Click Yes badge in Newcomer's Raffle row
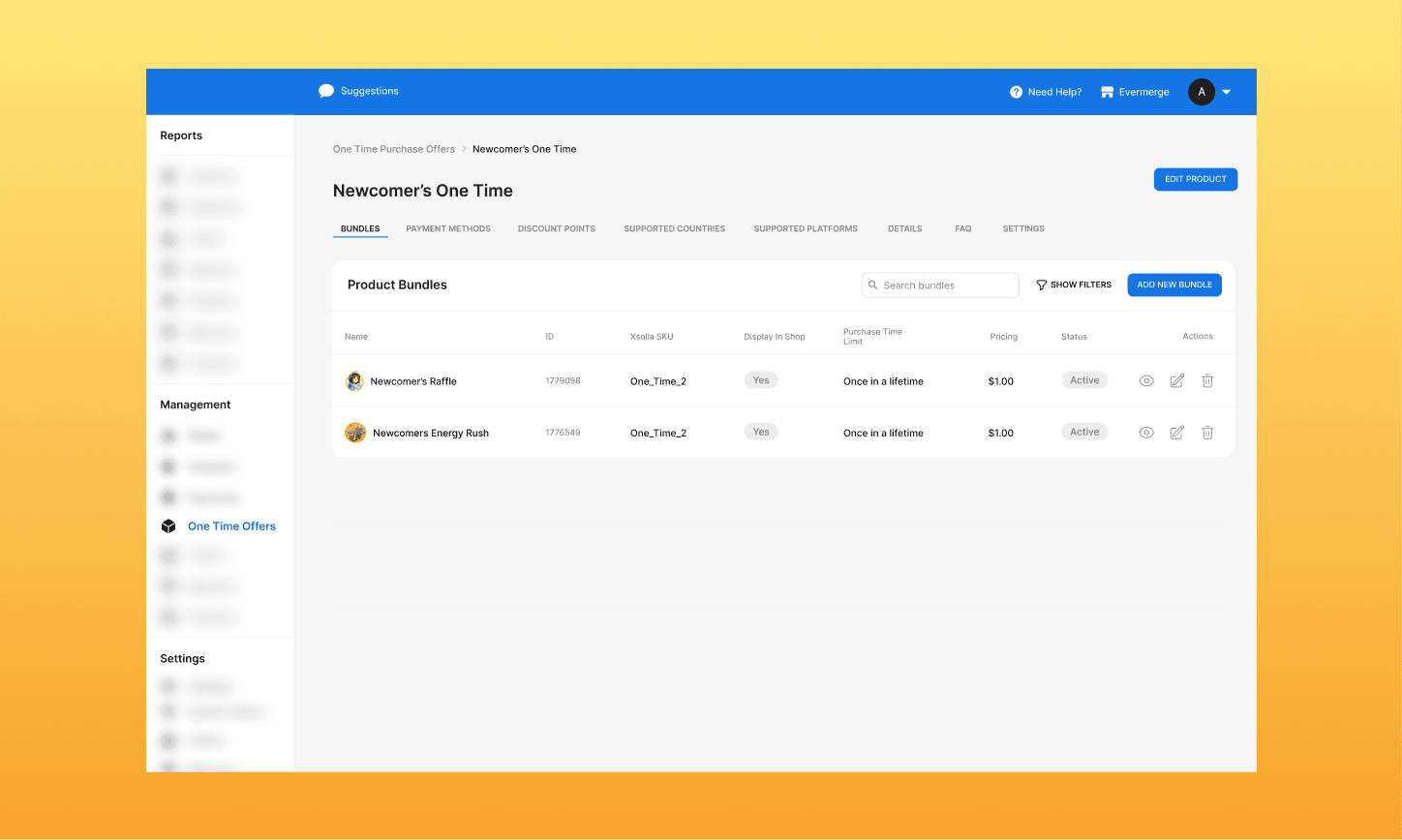This screenshot has height=840, width=1402. point(761,380)
